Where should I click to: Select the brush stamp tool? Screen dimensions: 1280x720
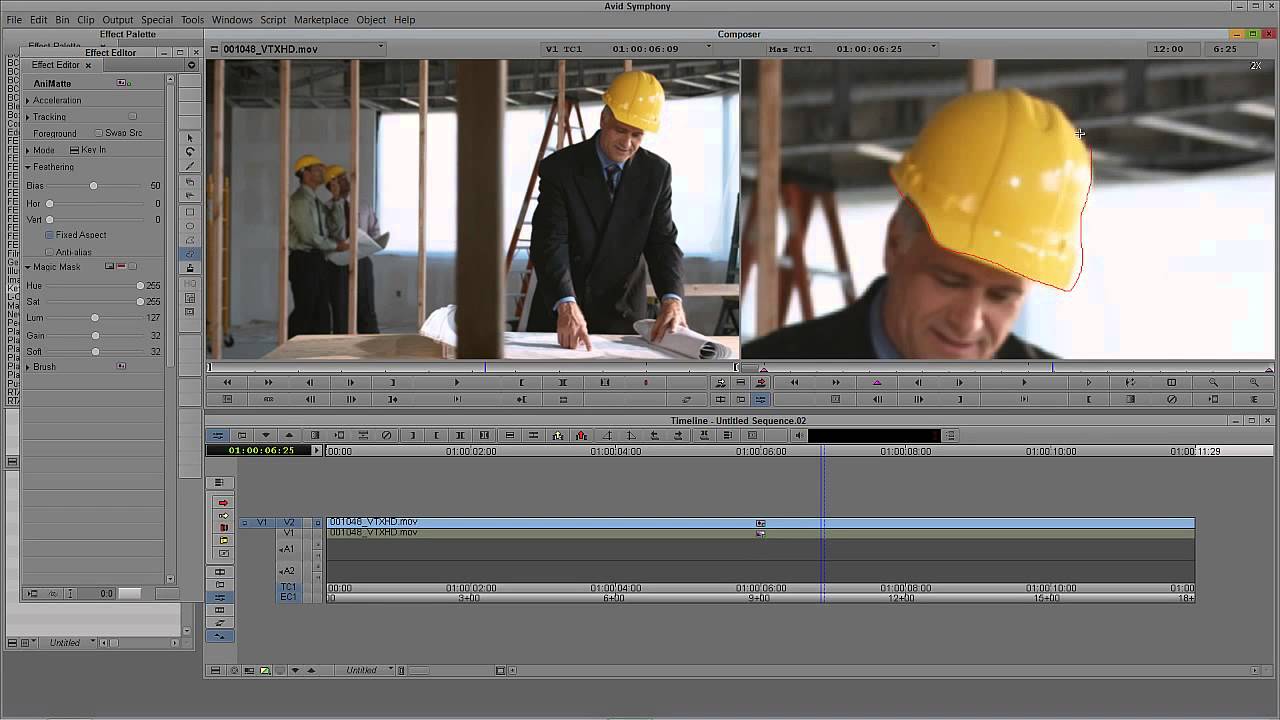point(190,268)
